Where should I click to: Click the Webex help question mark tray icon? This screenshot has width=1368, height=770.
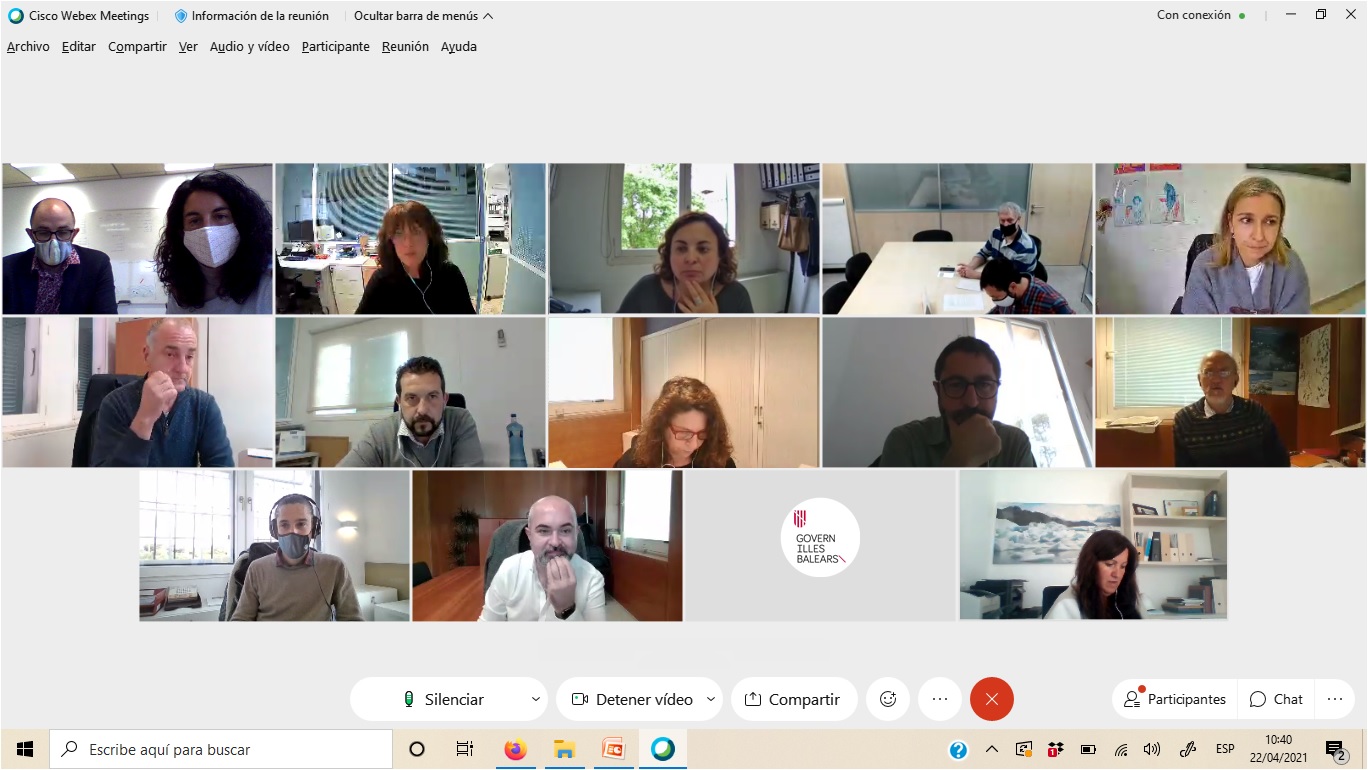pos(958,749)
